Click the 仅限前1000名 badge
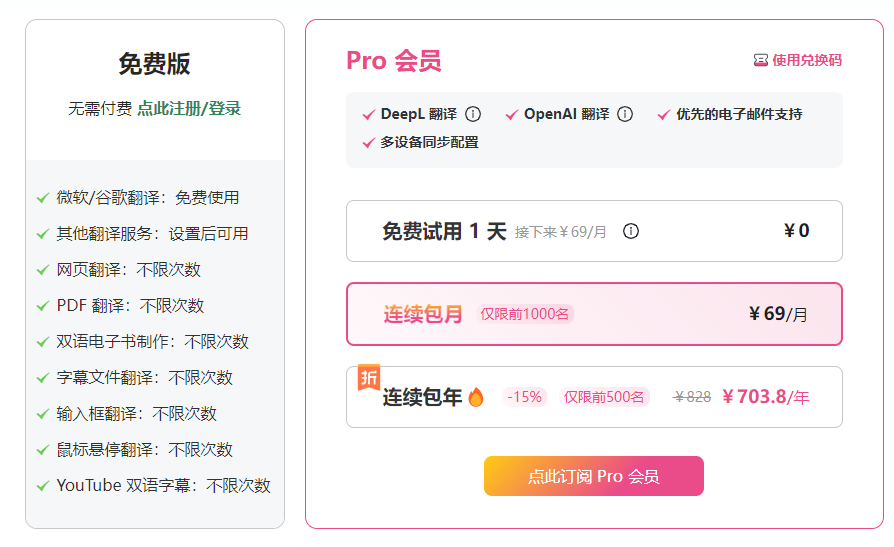The height and width of the screenshot is (547, 894). pyautogui.click(x=525, y=314)
